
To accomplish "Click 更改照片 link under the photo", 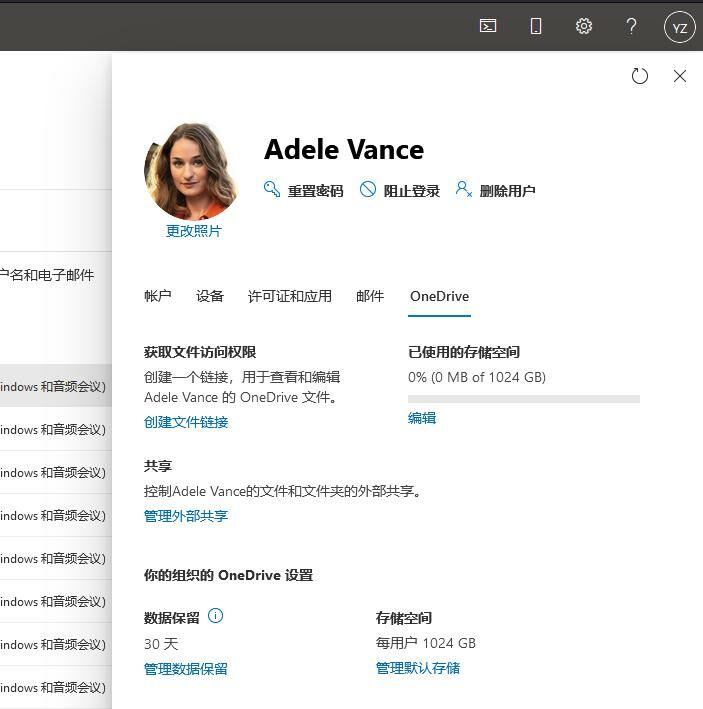I will (x=194, y=231).
